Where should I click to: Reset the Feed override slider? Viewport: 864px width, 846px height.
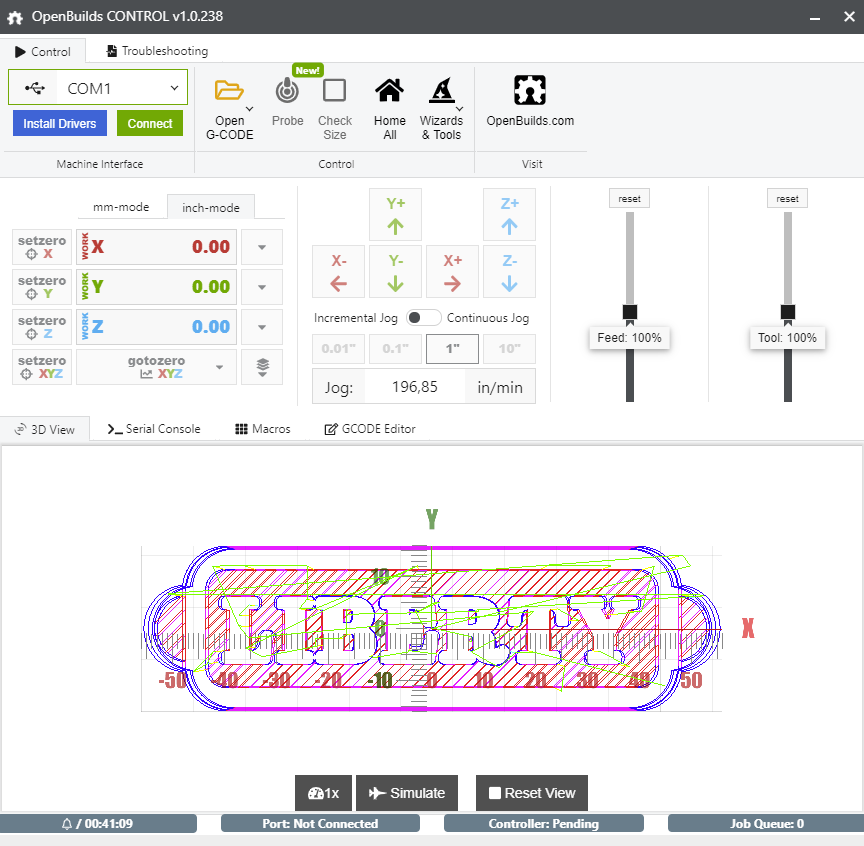pyautogui.click(x=629, y=198)
